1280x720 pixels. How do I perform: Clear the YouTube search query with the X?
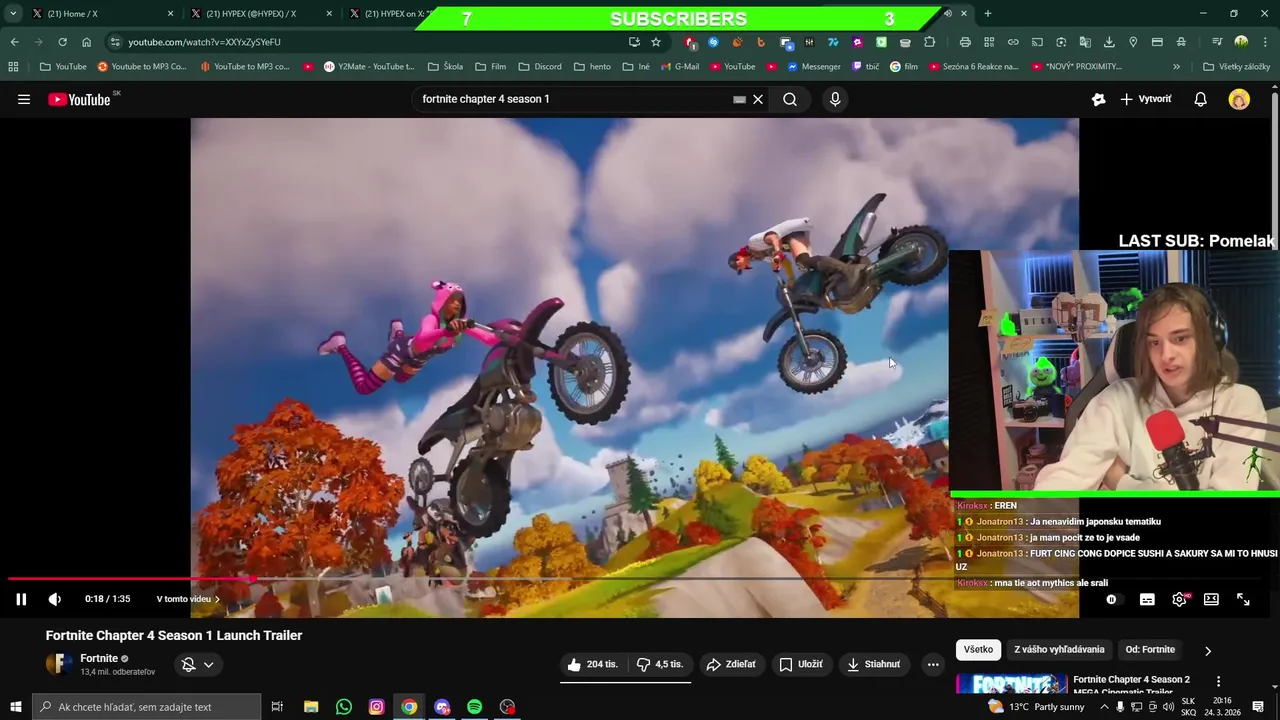click(x=758, y=99)
